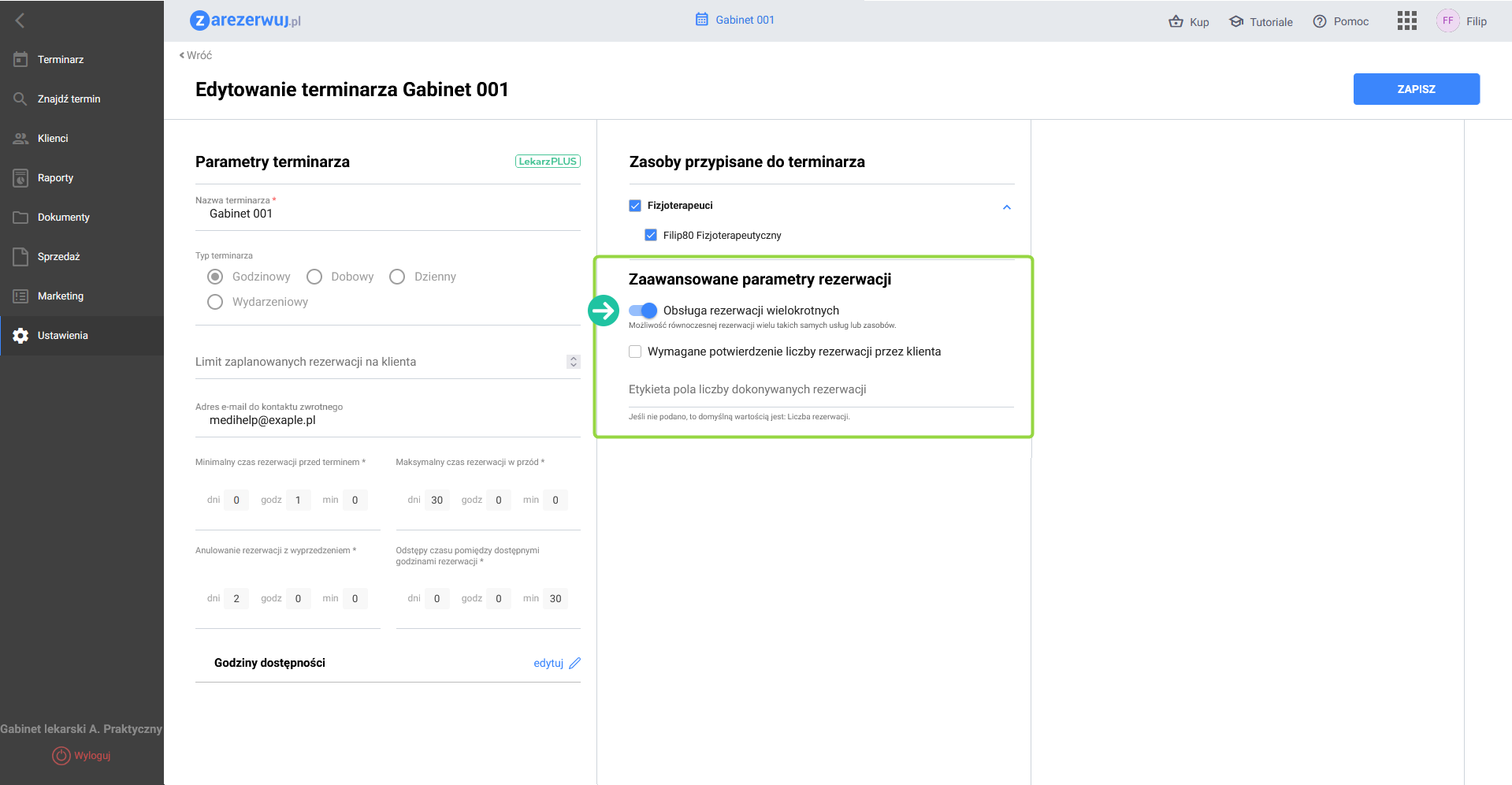
Task: Collapse the Fizjoterapeuci resources group
Action: coord(1006,207)
